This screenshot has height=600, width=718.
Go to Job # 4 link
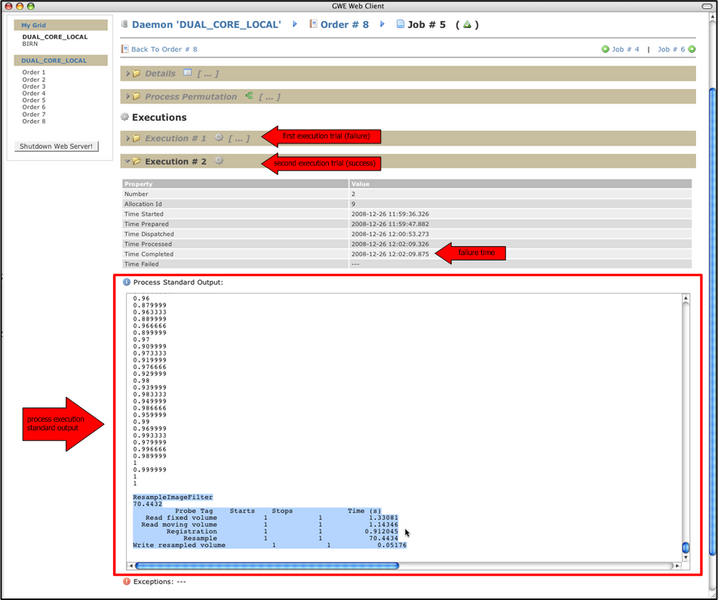pos(626,49)
